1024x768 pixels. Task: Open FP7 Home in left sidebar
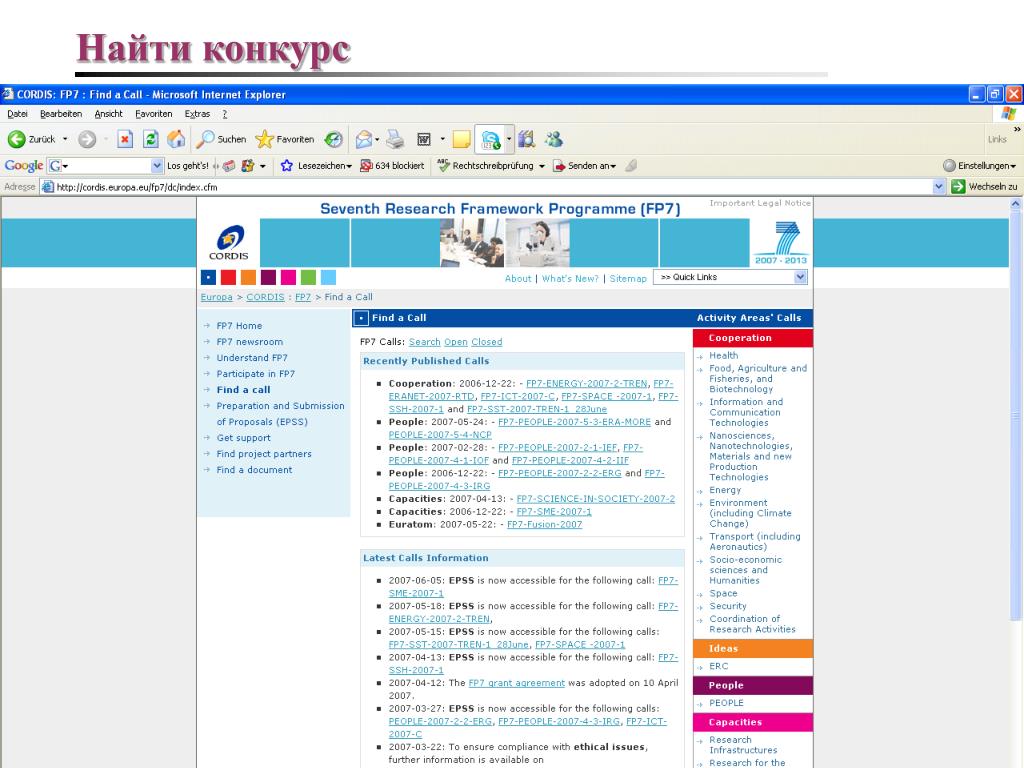click(x=239, y=326)
